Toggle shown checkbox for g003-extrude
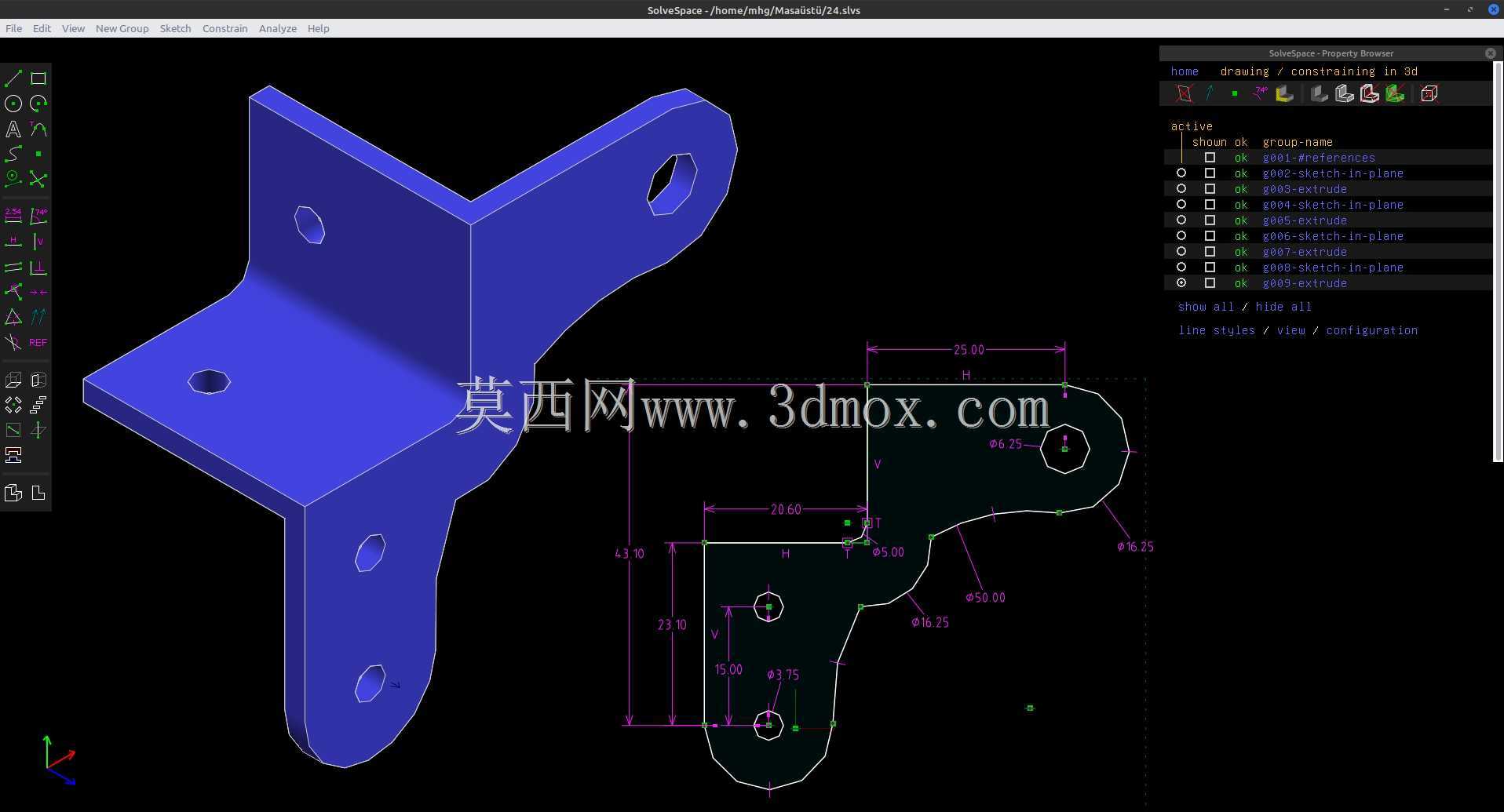Viewport: 1504px width, 812px height. click(x=1210, y=189)
